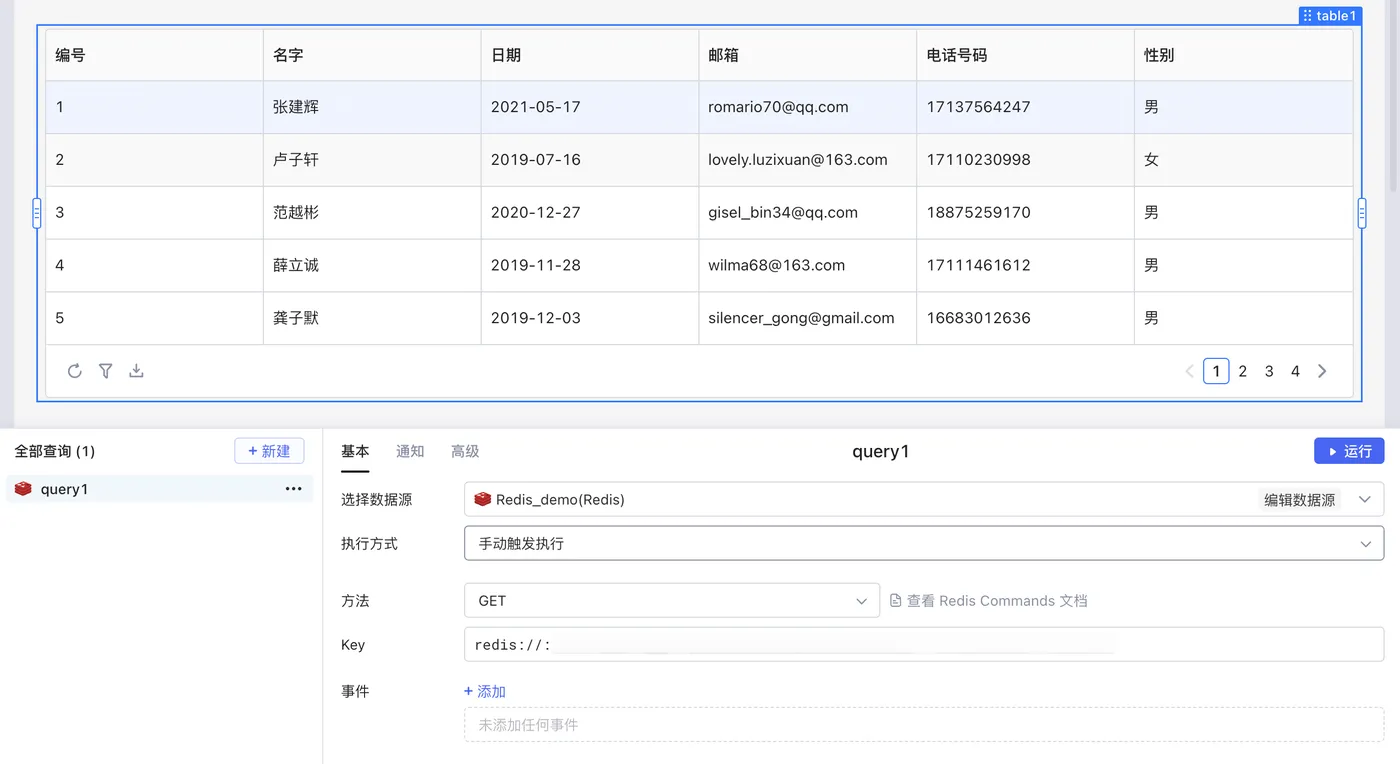Click 添加 to add an event
The height and width of the screenshot is (764, 1400).
click(x=485, y=692)
